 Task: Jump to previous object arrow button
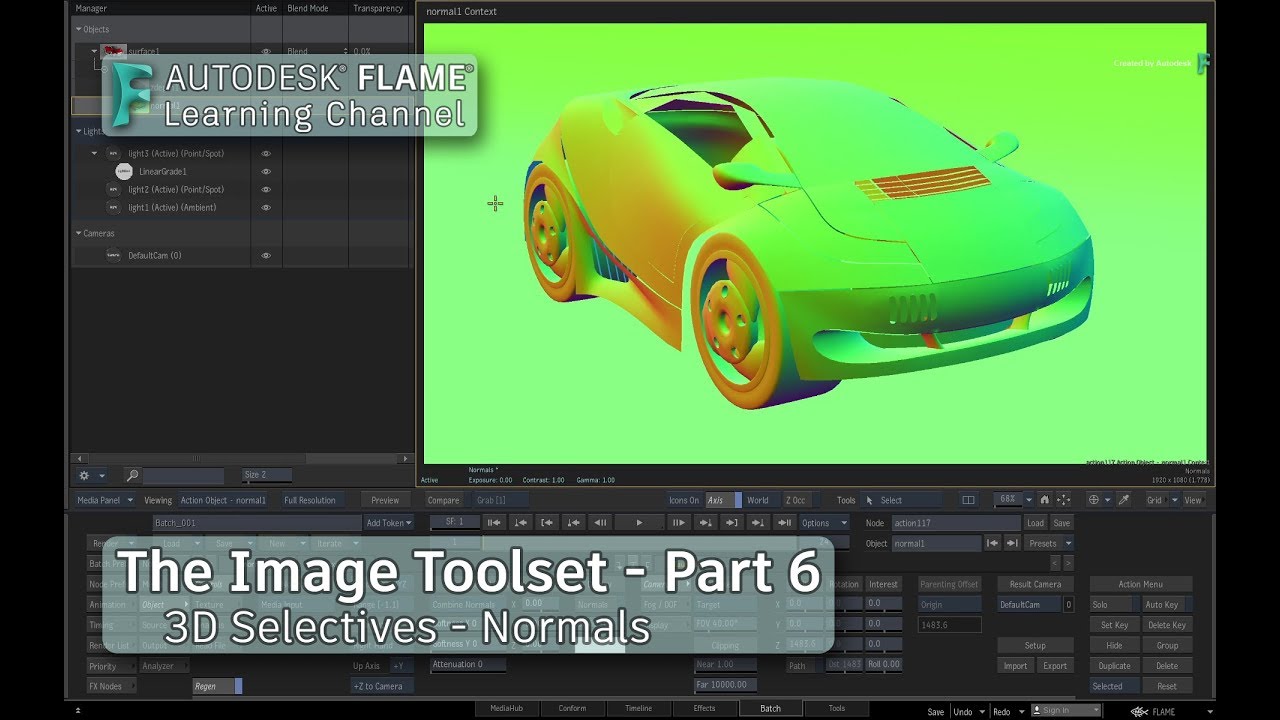(x=992, y=543)
